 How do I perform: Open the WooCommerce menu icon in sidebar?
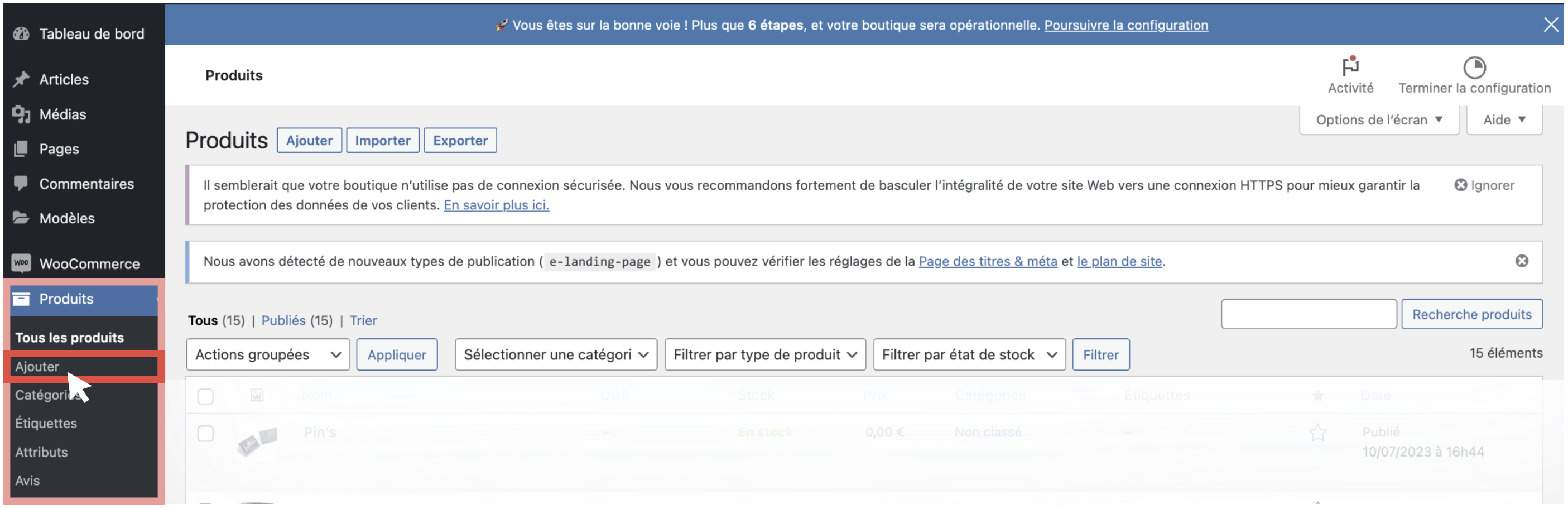click(21, 263)
